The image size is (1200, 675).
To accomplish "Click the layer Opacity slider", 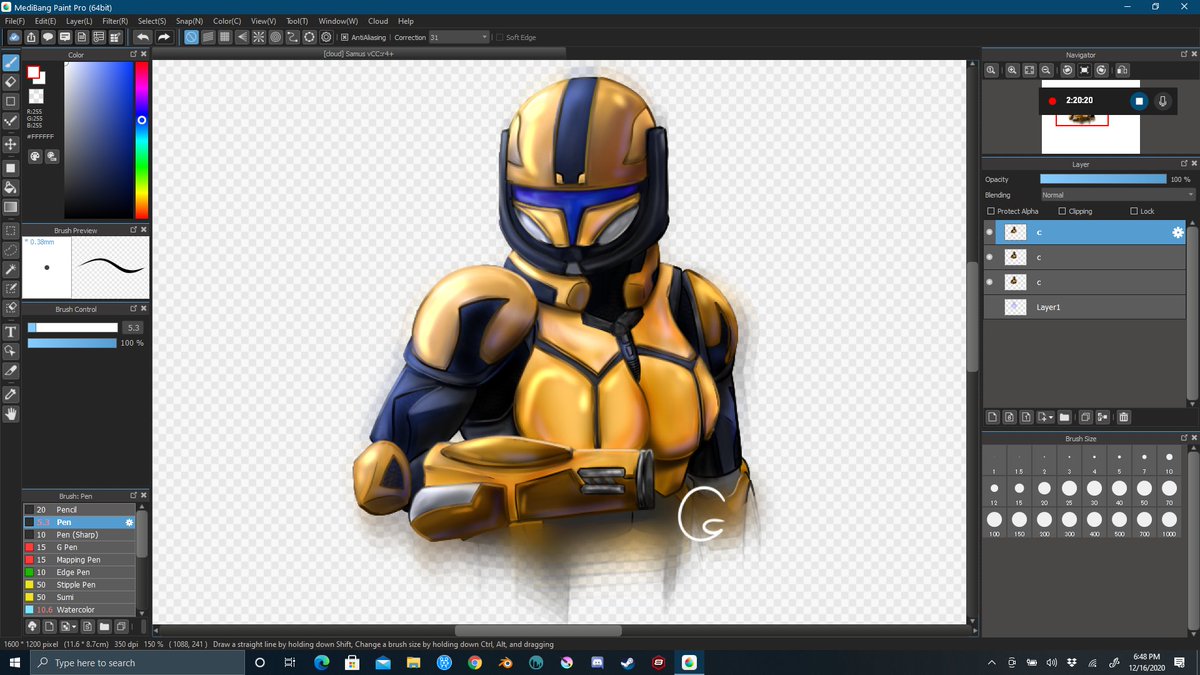I will click(x=1103, y=179).
